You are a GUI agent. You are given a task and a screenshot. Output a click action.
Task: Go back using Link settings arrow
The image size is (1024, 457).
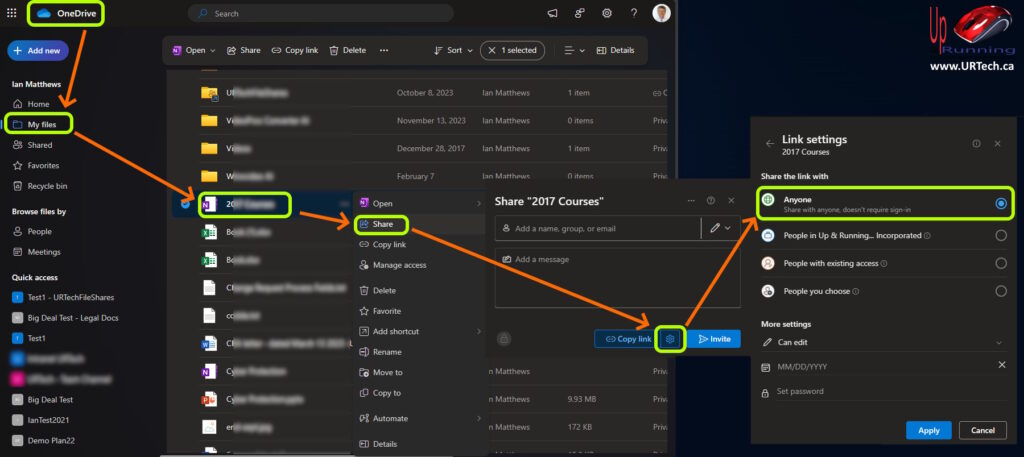770,143
